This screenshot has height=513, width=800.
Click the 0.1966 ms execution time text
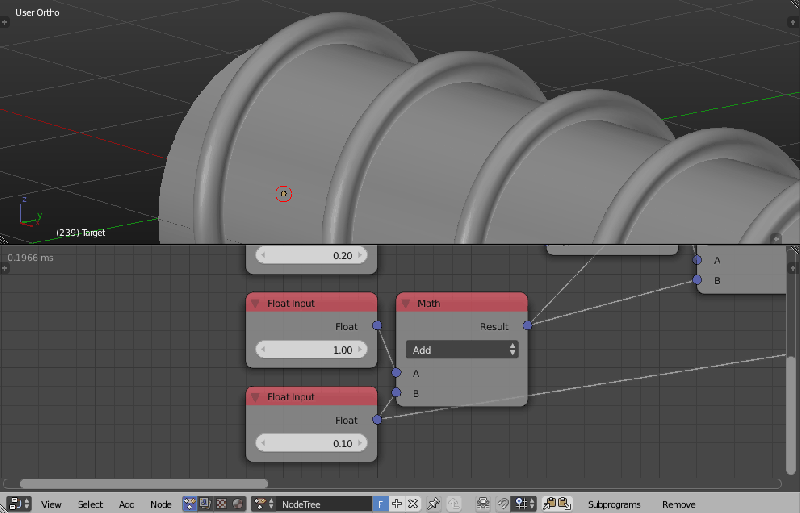tap(31, 258)
